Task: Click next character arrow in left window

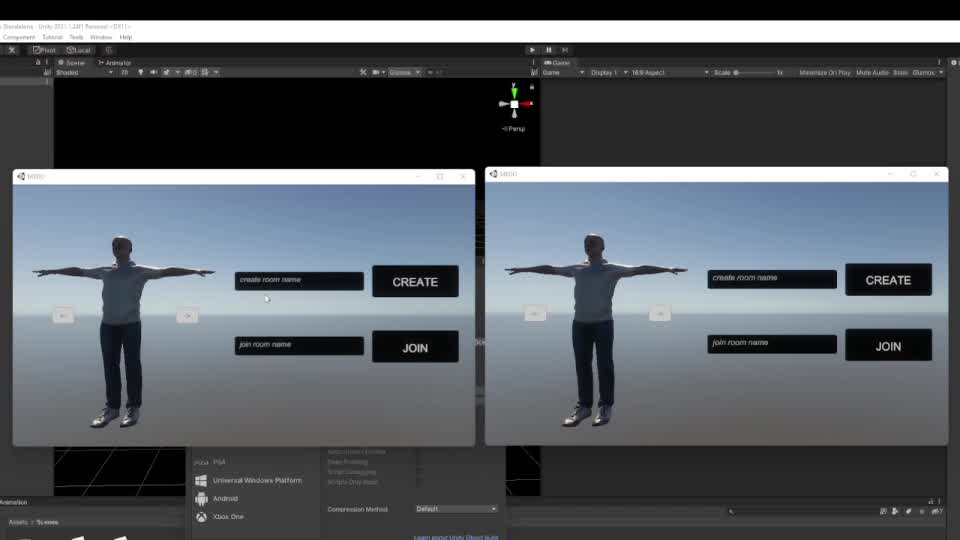Action: click(187, 315)
